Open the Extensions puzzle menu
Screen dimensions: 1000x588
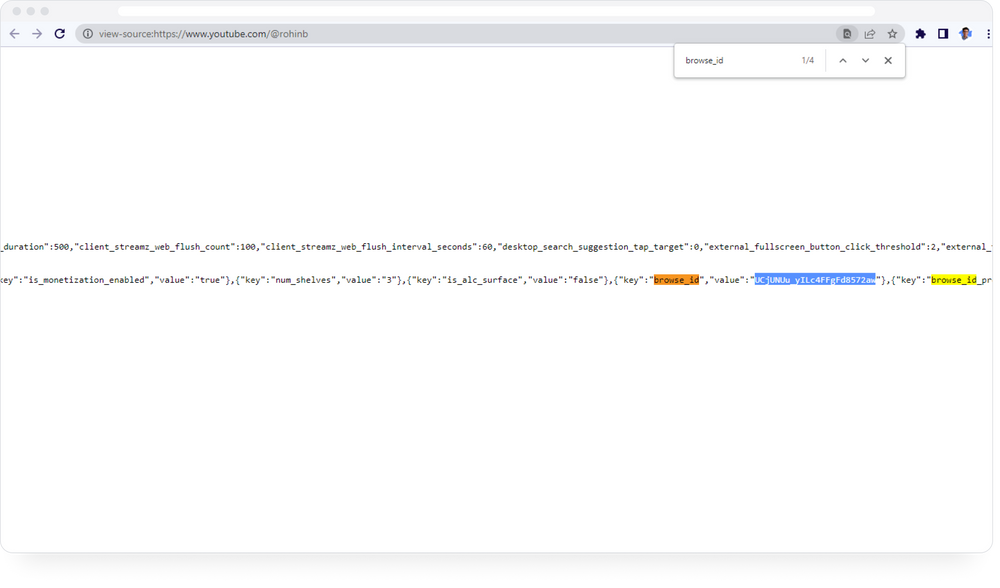tap(921, 34)
